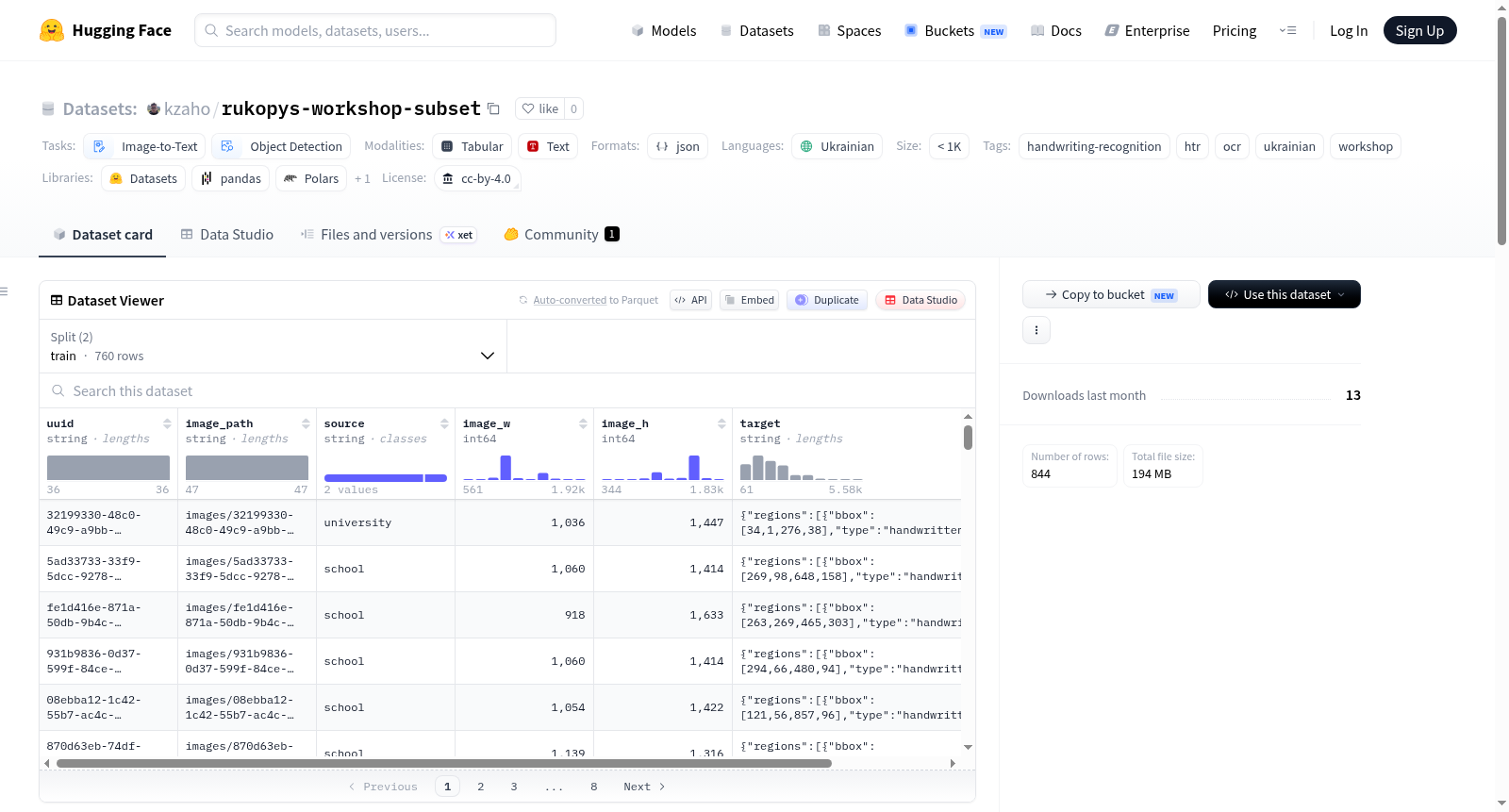This screenshot has height=812, width=1509.
Task: Show the +1 more libraries
Action: (x=362, y=178)
